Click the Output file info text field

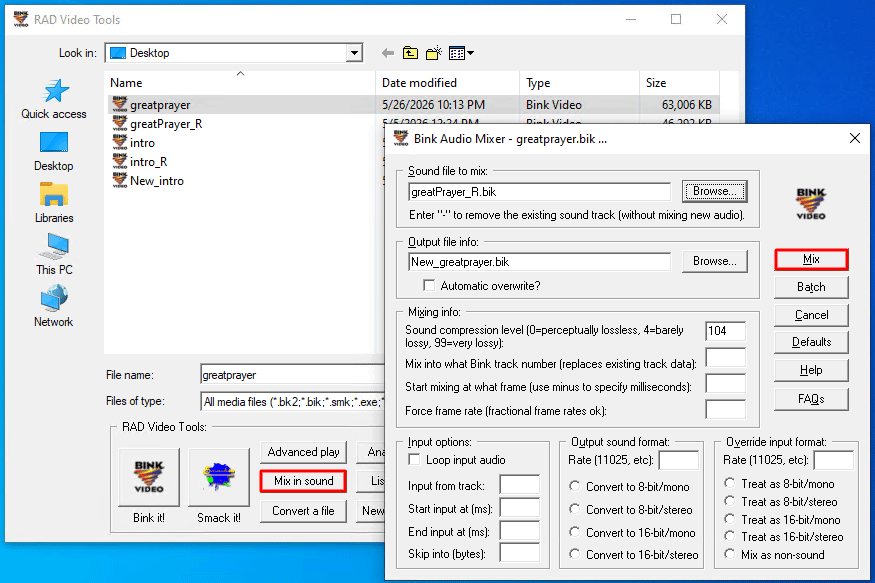click(539, 262)
